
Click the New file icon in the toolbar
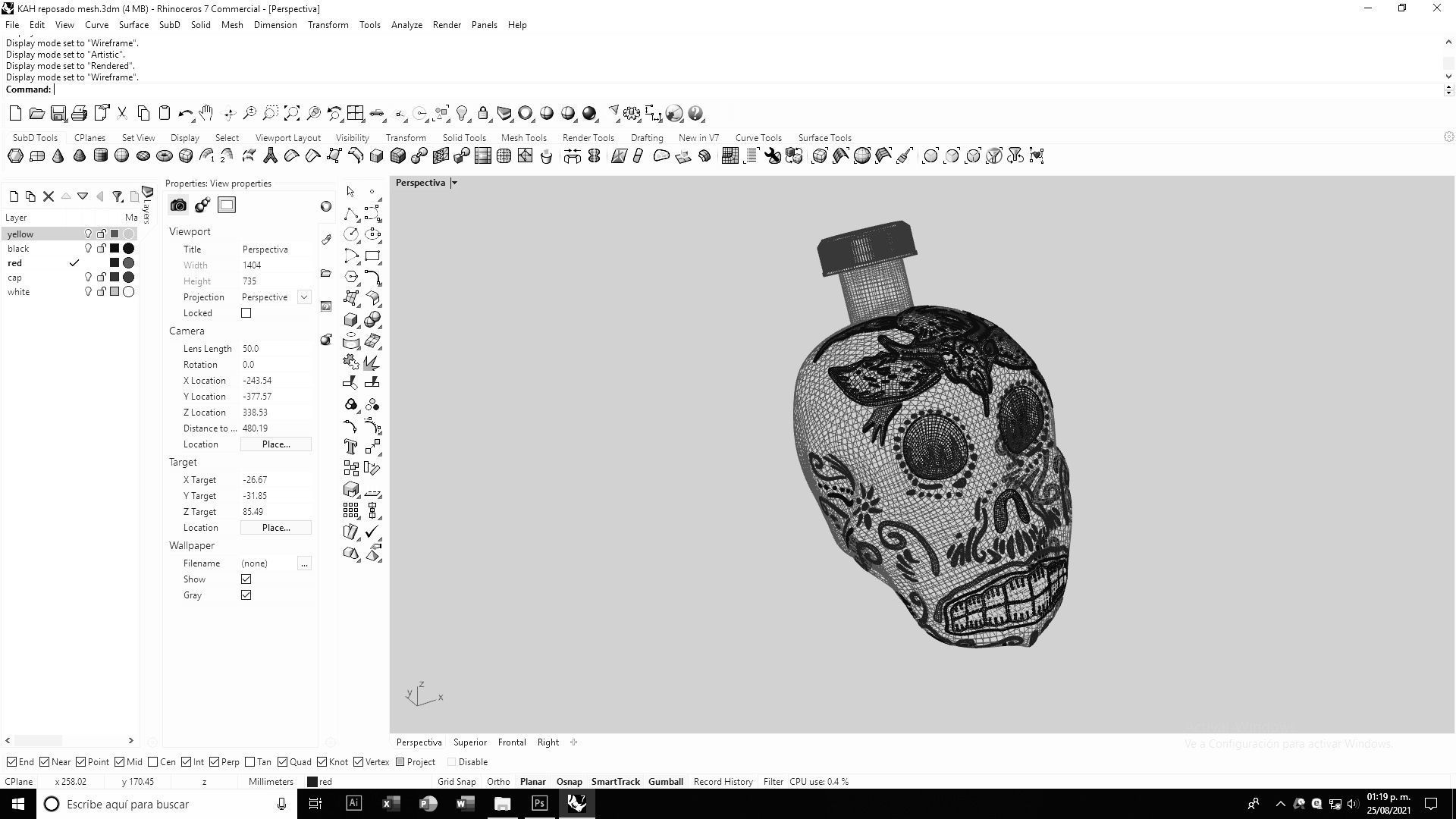point(15,114)
